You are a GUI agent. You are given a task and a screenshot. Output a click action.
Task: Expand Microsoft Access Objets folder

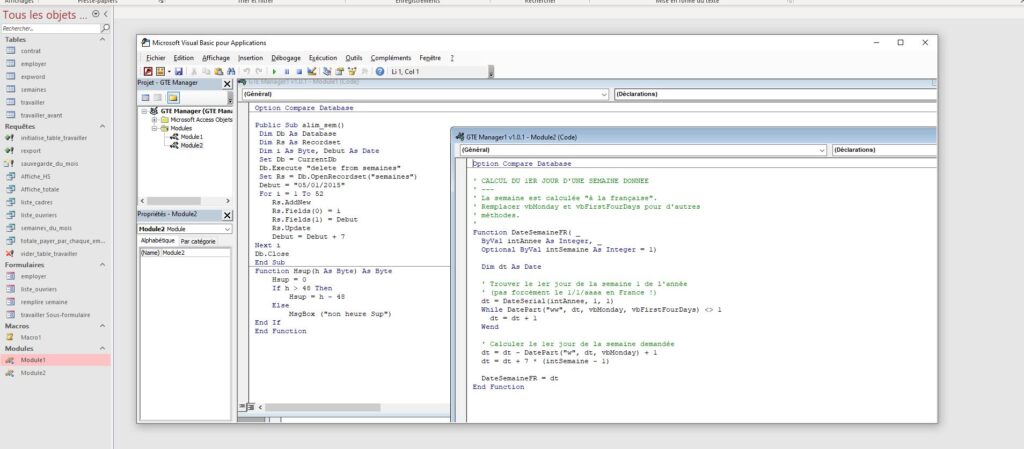pos(155,119)
